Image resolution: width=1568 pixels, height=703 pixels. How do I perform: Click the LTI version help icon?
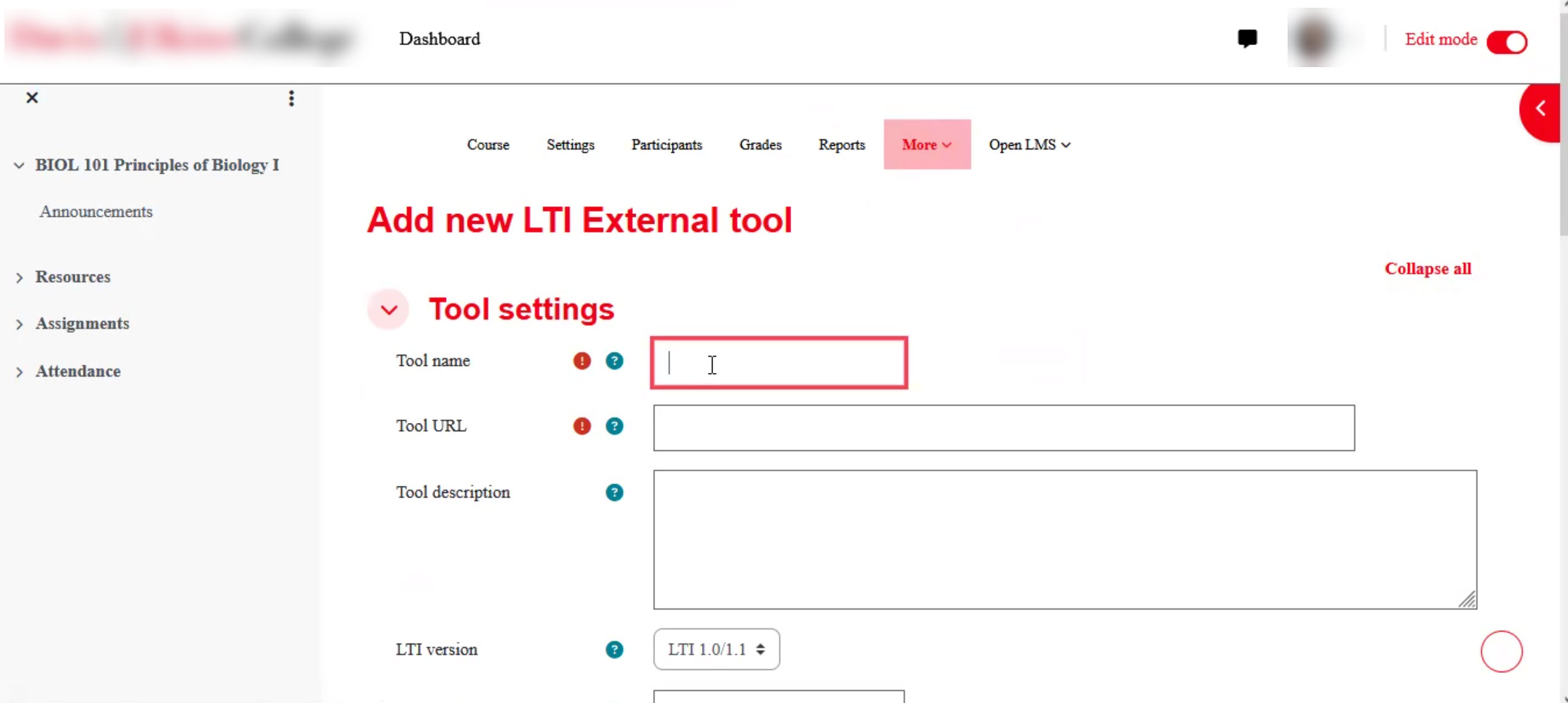tap(614, 650)
